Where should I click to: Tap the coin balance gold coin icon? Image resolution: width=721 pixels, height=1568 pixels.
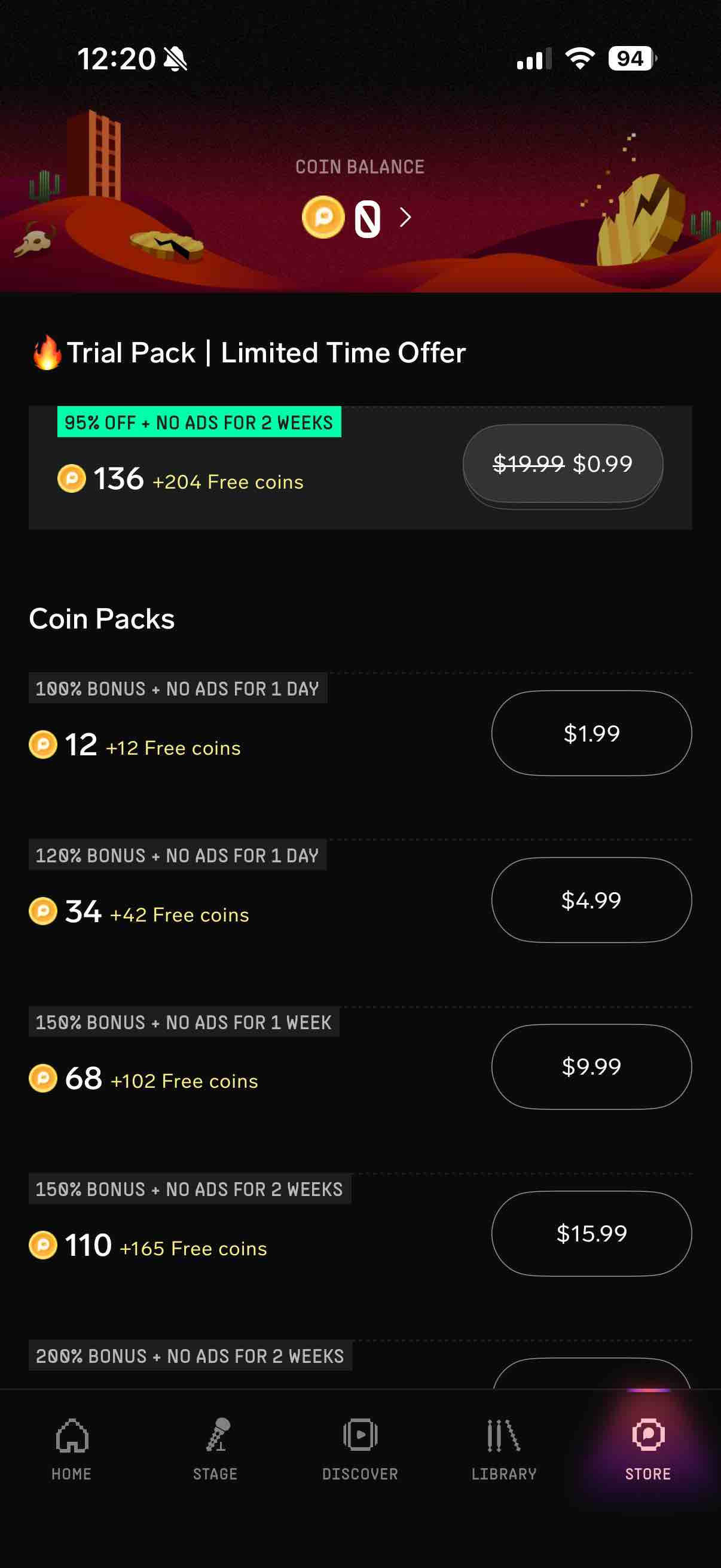click(x=323, y=217)
